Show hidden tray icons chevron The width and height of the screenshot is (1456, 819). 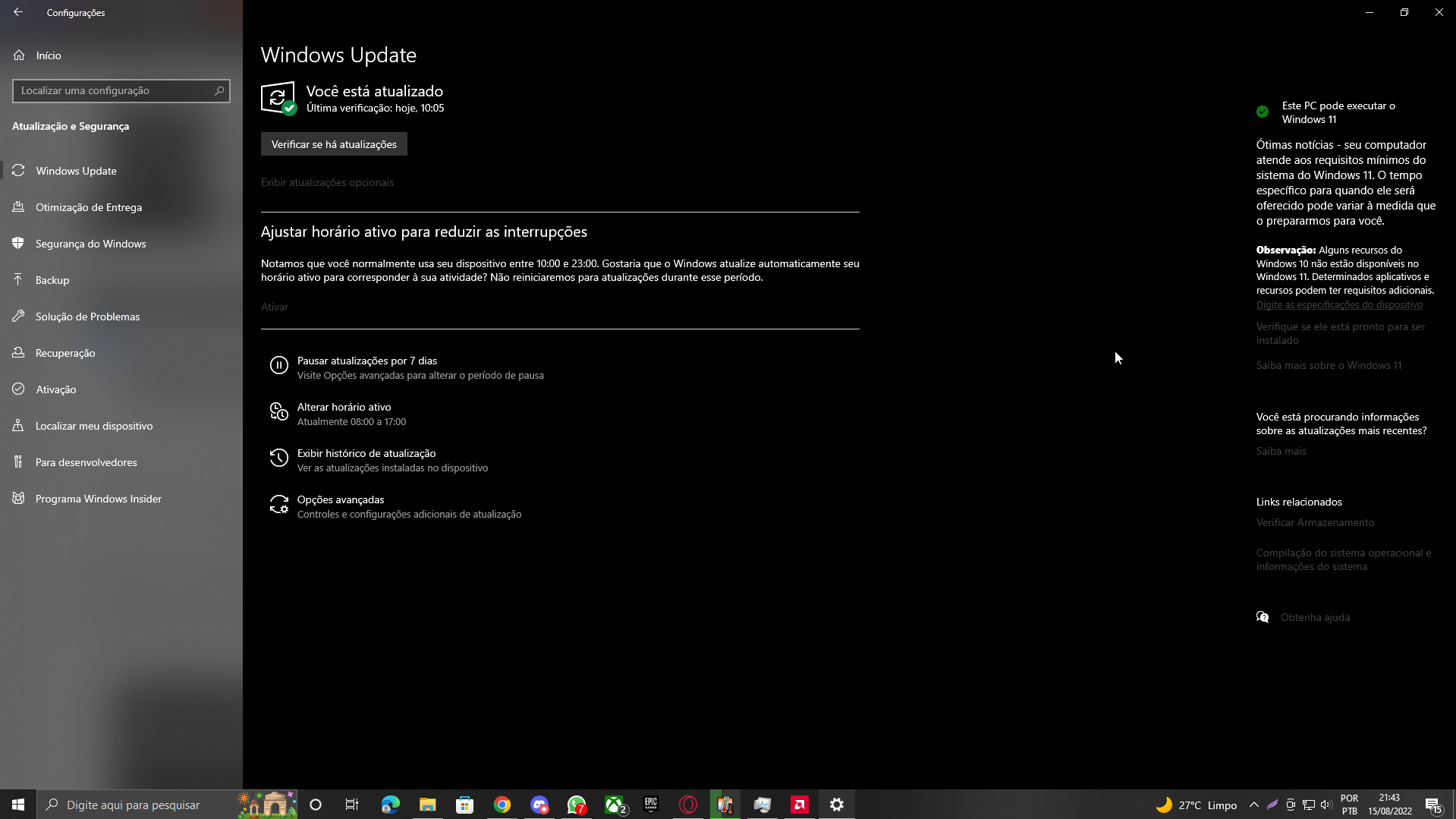(x=1253, y=805)
